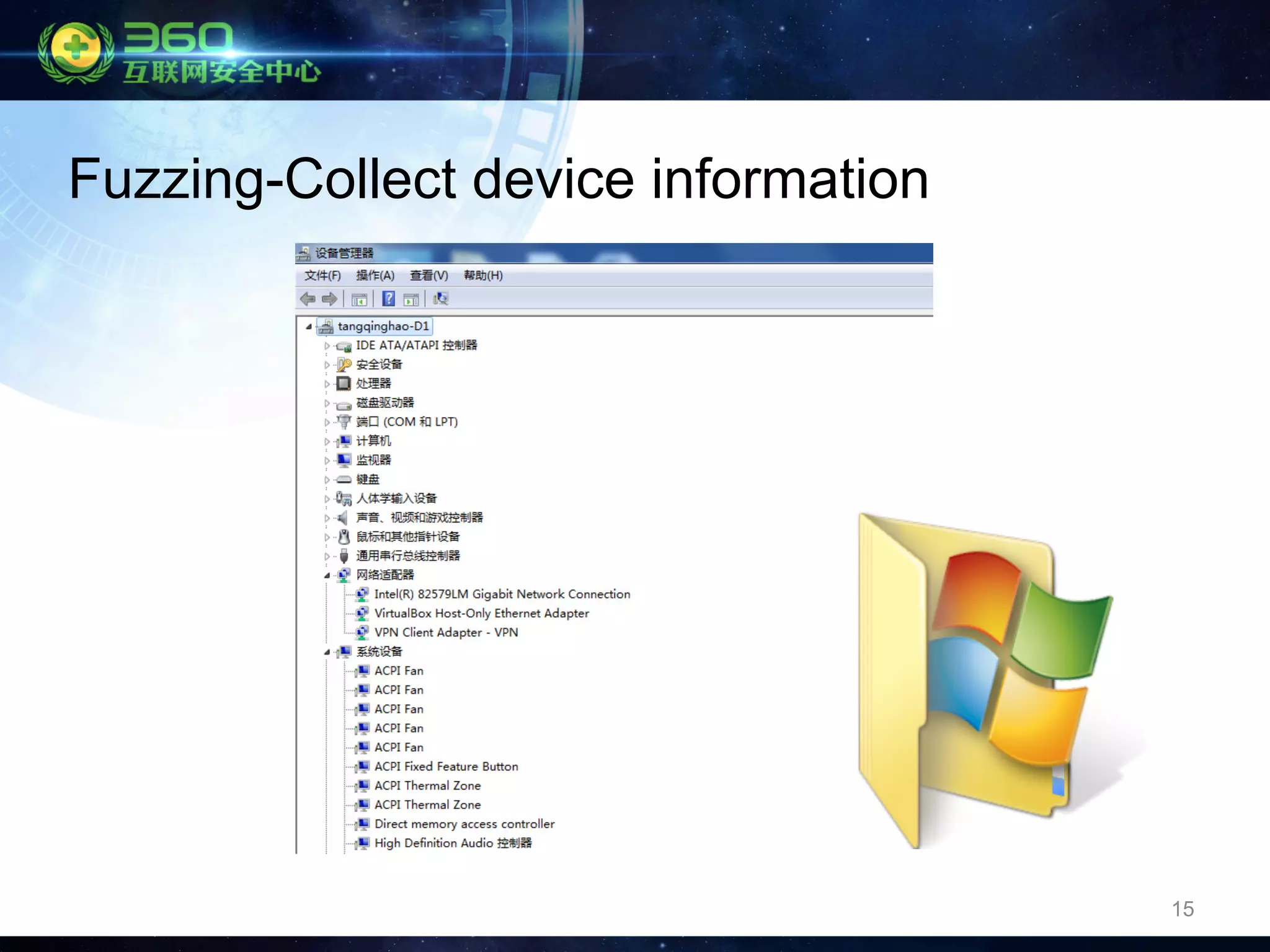Click the Forward arrow toolbar icon
The height and width of the screenshot is (952, 1270).
click(330, 299)
